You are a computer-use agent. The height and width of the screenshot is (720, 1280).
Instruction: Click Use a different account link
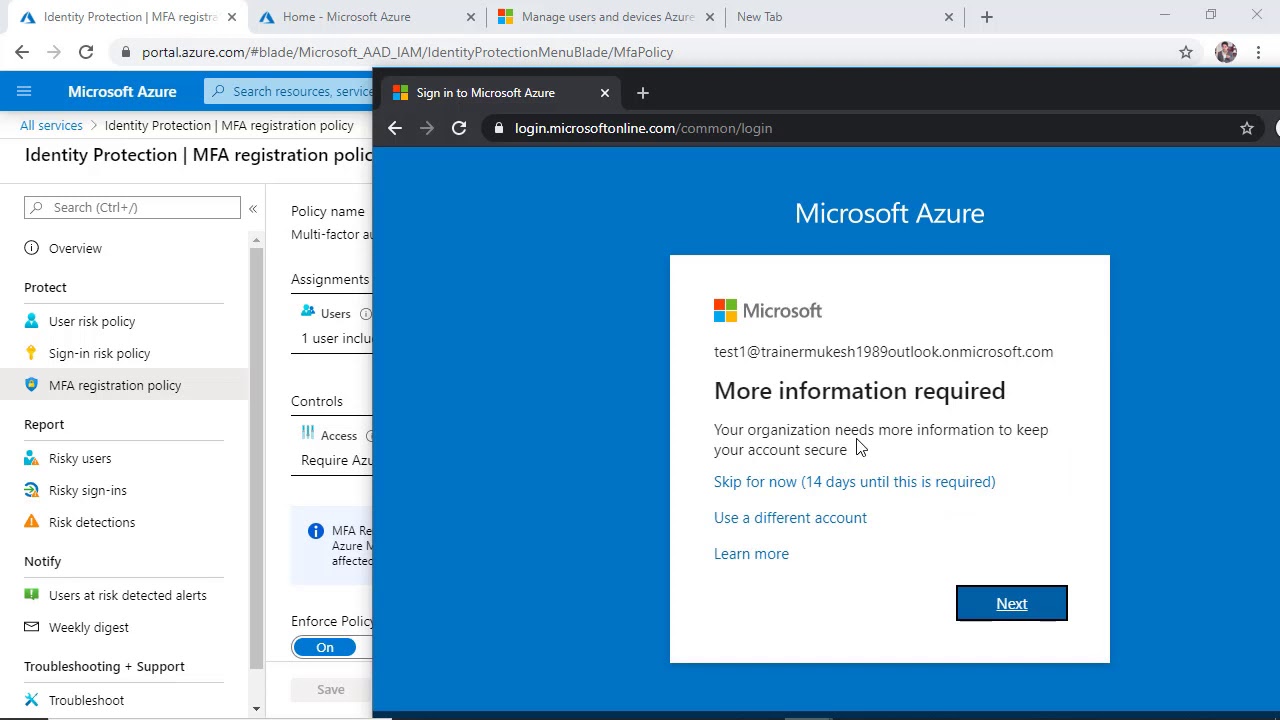[x=790, y=518]
